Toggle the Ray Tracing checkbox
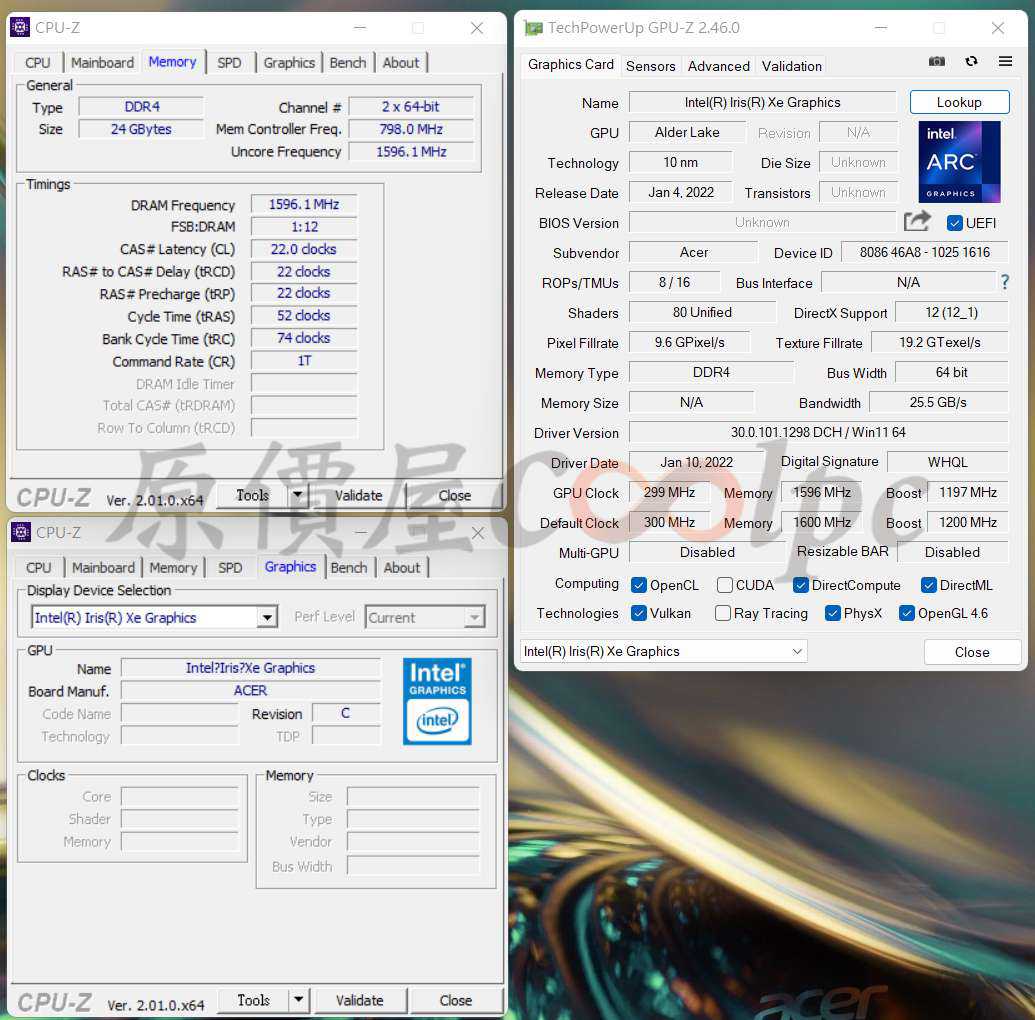Screen dimensions: 1035x1020 [x=723, y=613]
